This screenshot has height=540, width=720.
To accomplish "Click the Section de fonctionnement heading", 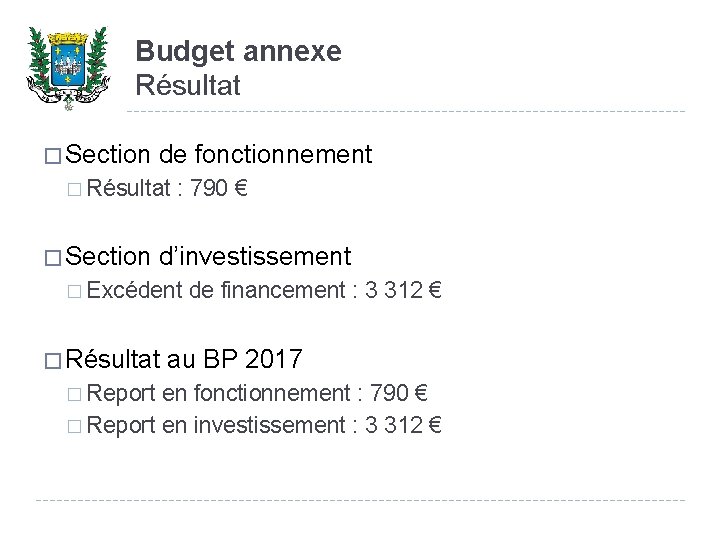I will tap(219, 154).
